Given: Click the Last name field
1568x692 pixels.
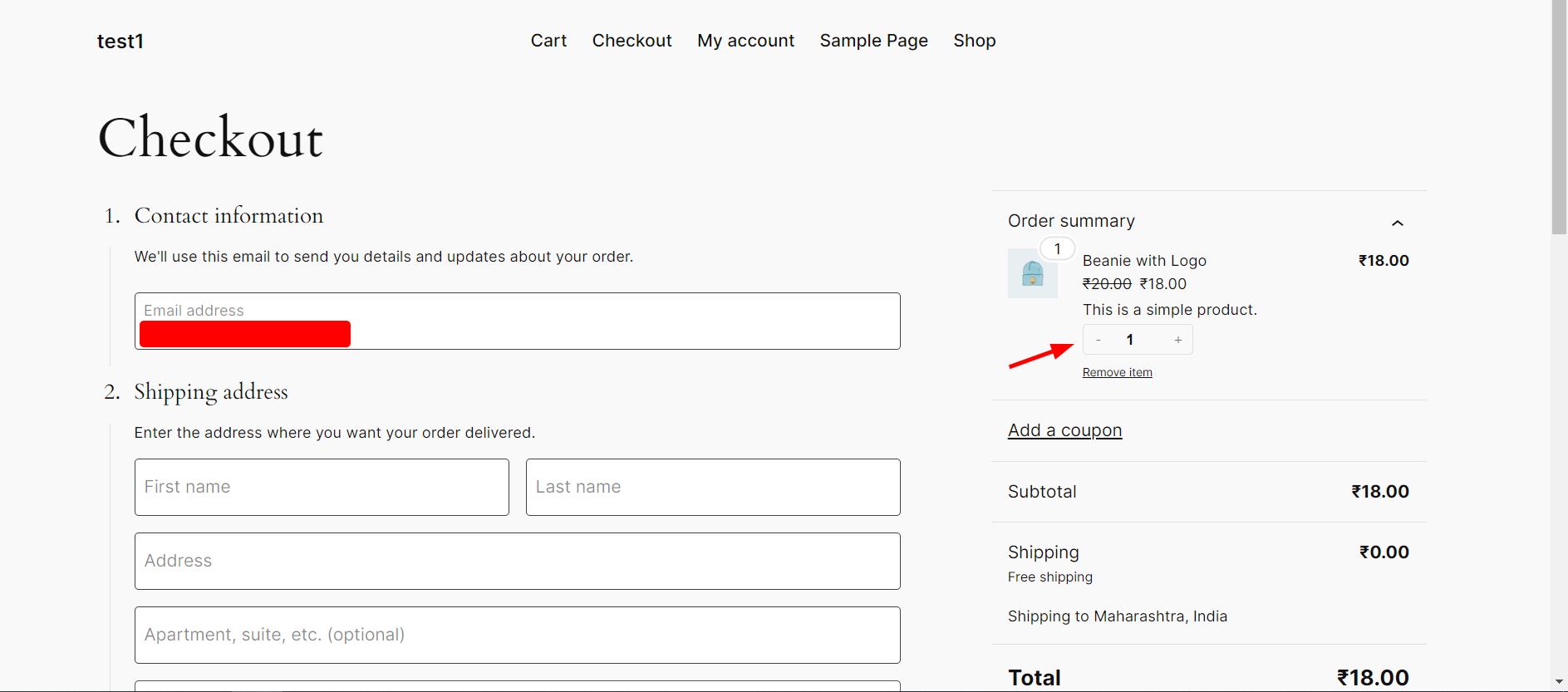Looking at the screenshot, I should pyautogui.click(x=713, y=487).
